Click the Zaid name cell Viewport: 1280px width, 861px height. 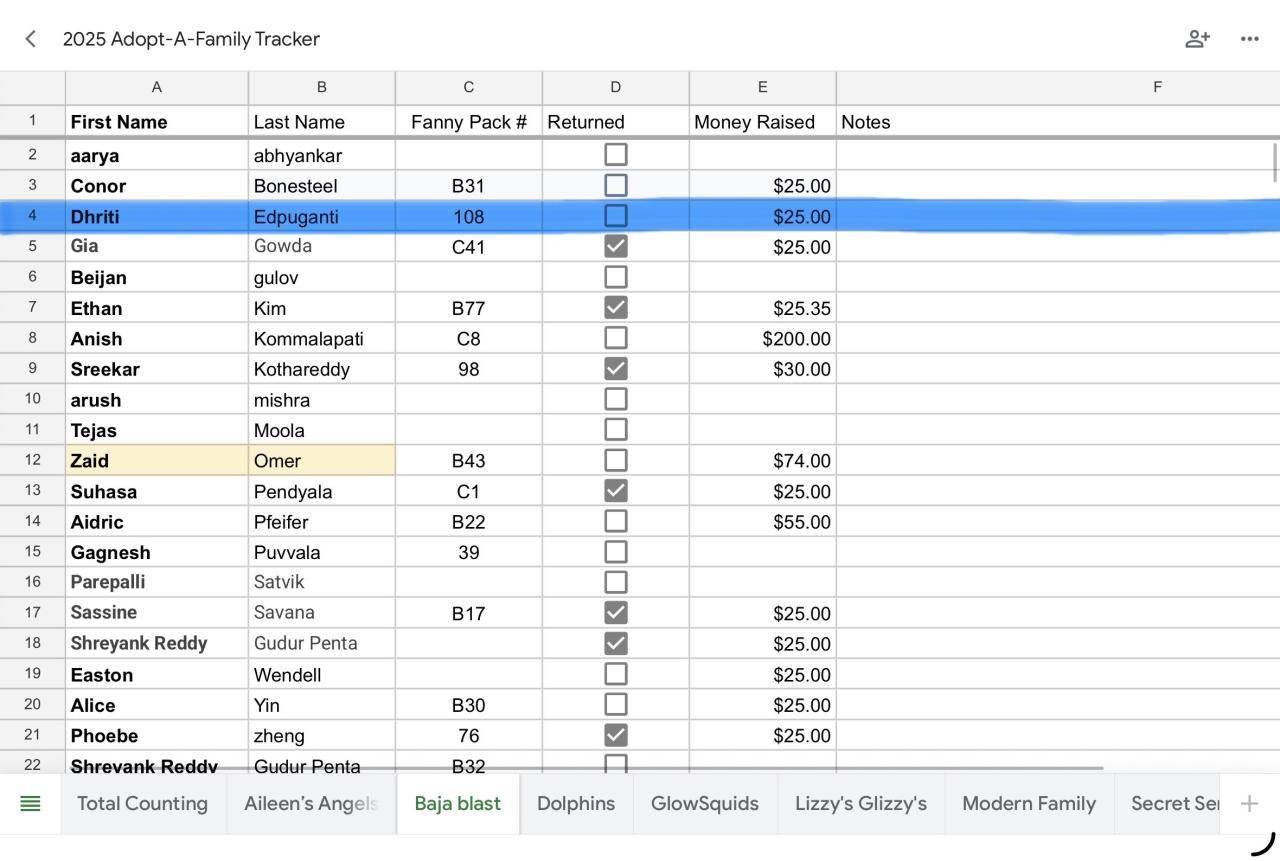coord(157,461)
